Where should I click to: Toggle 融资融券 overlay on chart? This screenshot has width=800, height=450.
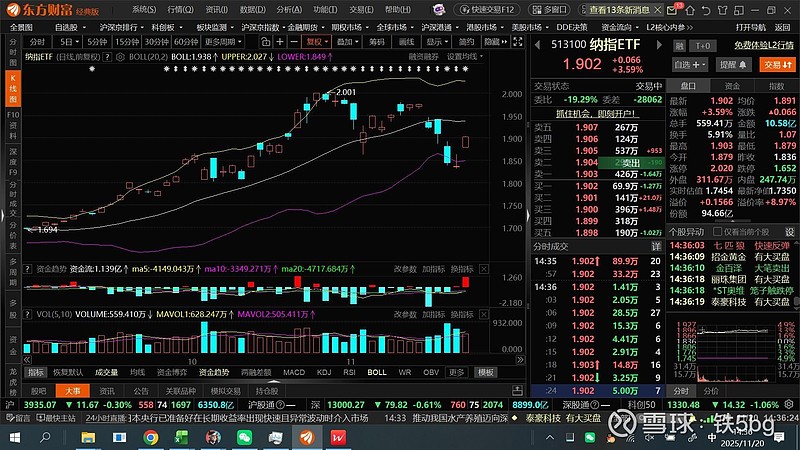423,57
